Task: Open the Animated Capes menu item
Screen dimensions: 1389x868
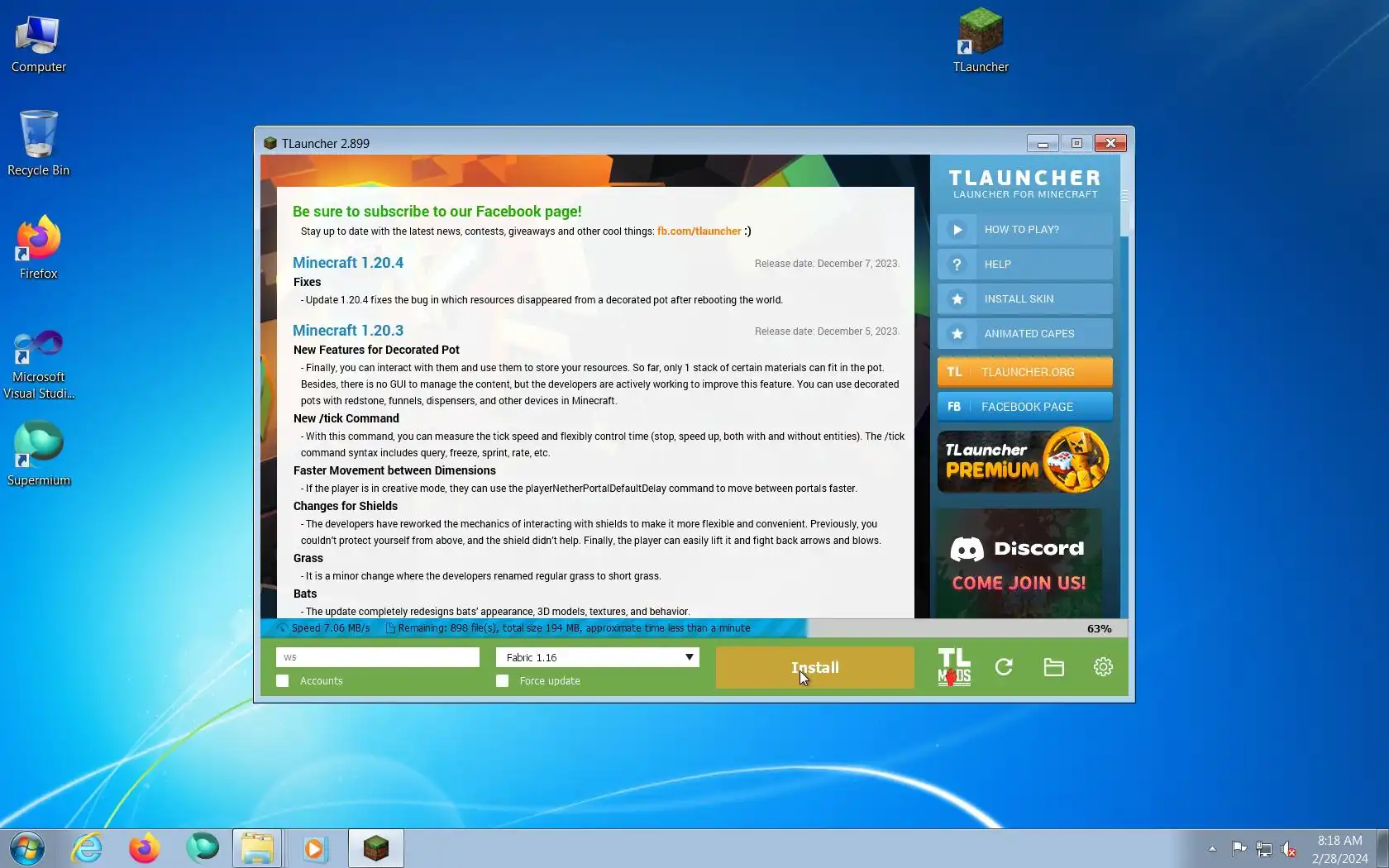Action: pos(1025,334)
